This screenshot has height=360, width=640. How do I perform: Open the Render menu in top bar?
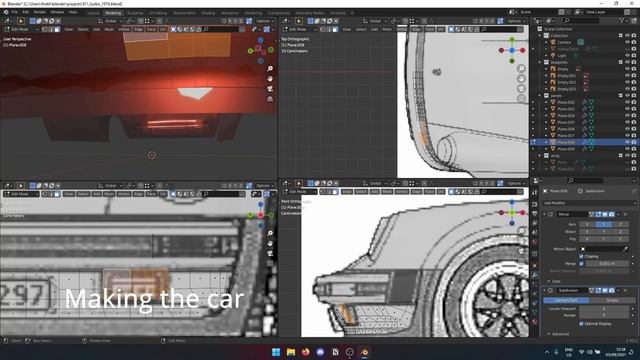pos(40,12)
